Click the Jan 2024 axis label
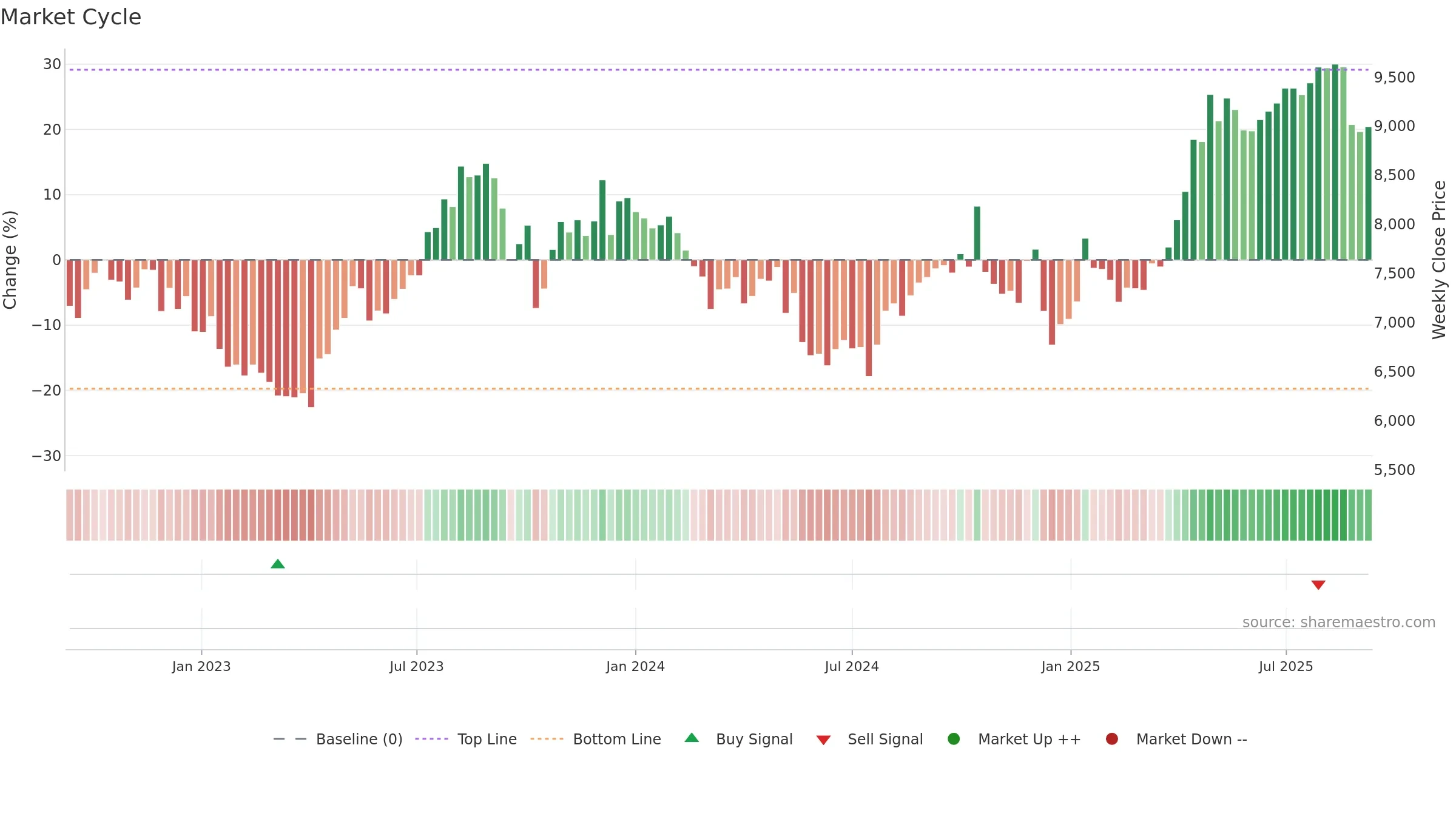1456x819 pixels. [x=636, y=667]
